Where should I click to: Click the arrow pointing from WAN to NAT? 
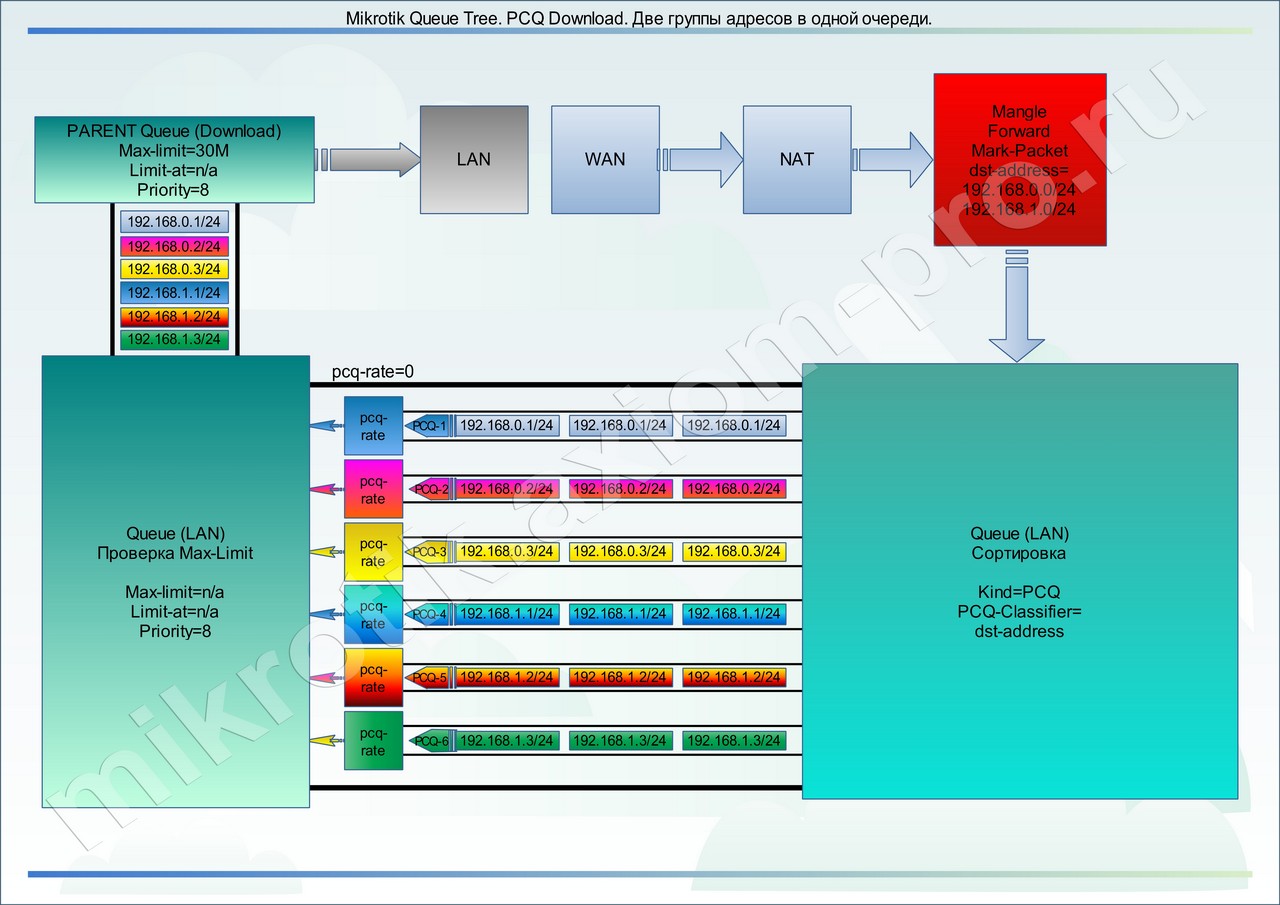(x=700, y=160)
